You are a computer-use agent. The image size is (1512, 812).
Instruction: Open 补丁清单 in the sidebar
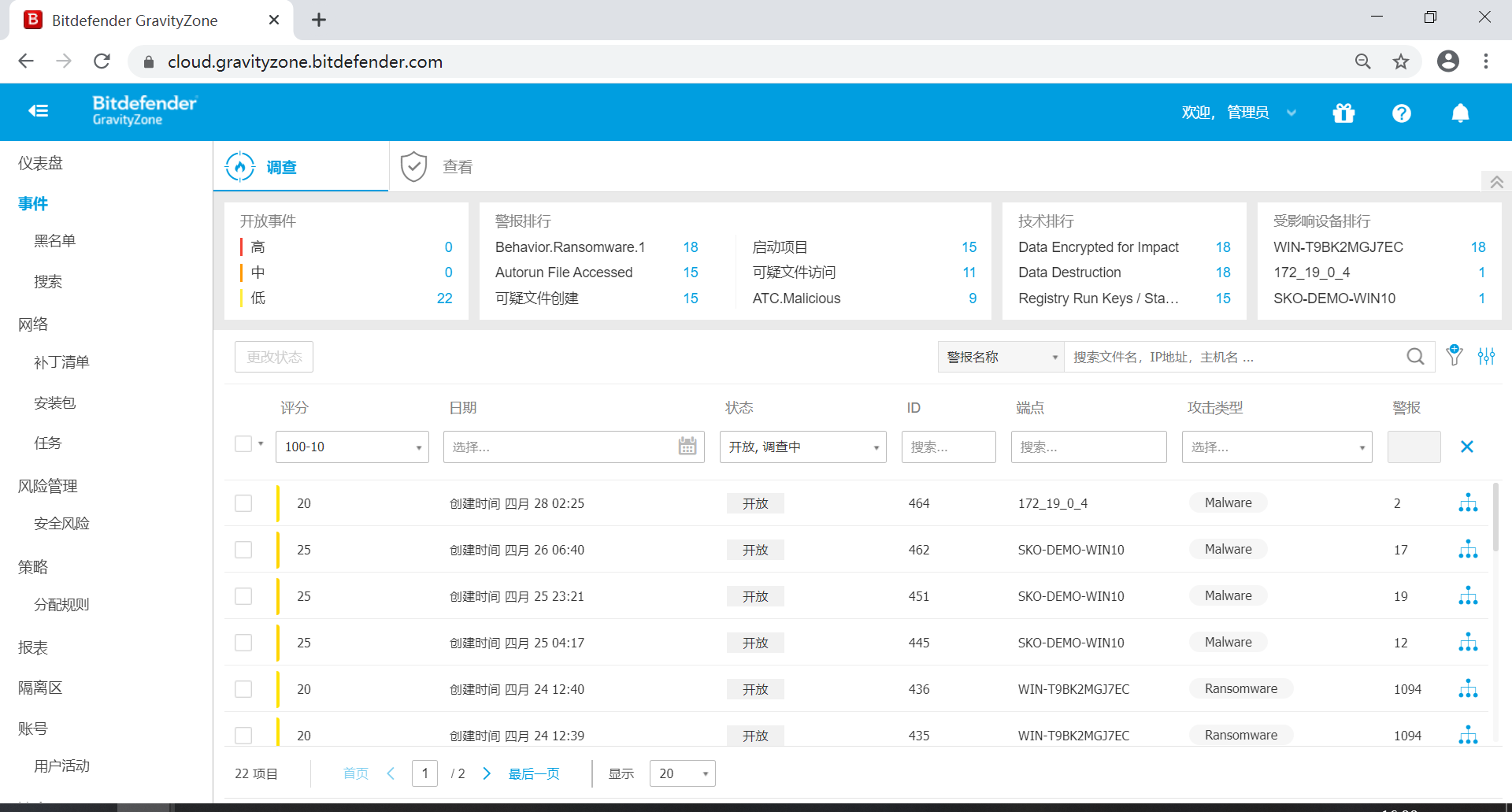pyautogui.click(x=61, y=362)
